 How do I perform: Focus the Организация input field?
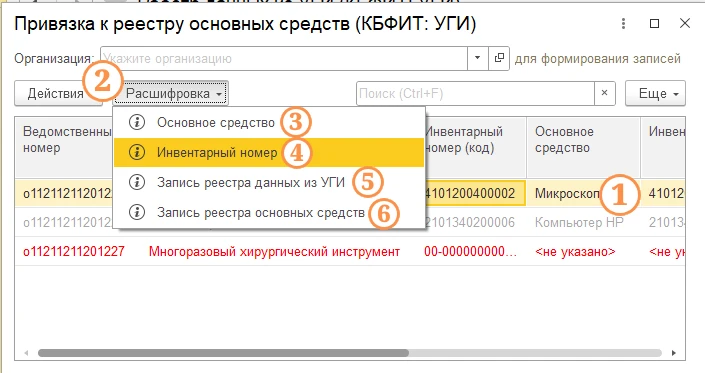coord(284,58)
